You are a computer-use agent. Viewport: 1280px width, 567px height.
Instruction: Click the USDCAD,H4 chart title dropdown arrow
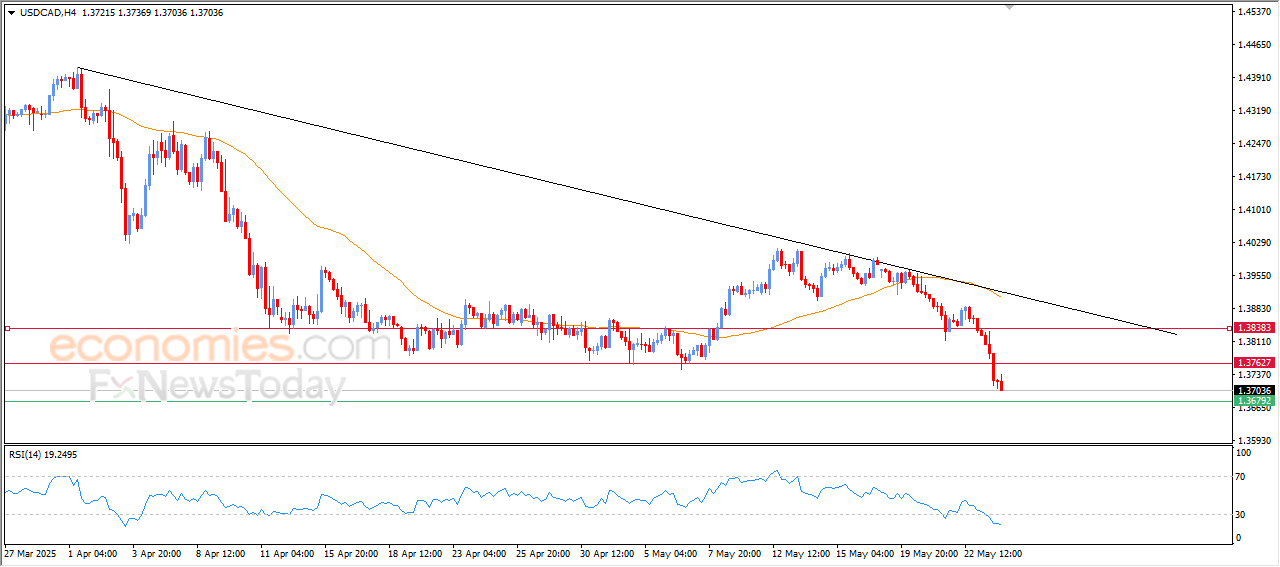coord(11,13)
